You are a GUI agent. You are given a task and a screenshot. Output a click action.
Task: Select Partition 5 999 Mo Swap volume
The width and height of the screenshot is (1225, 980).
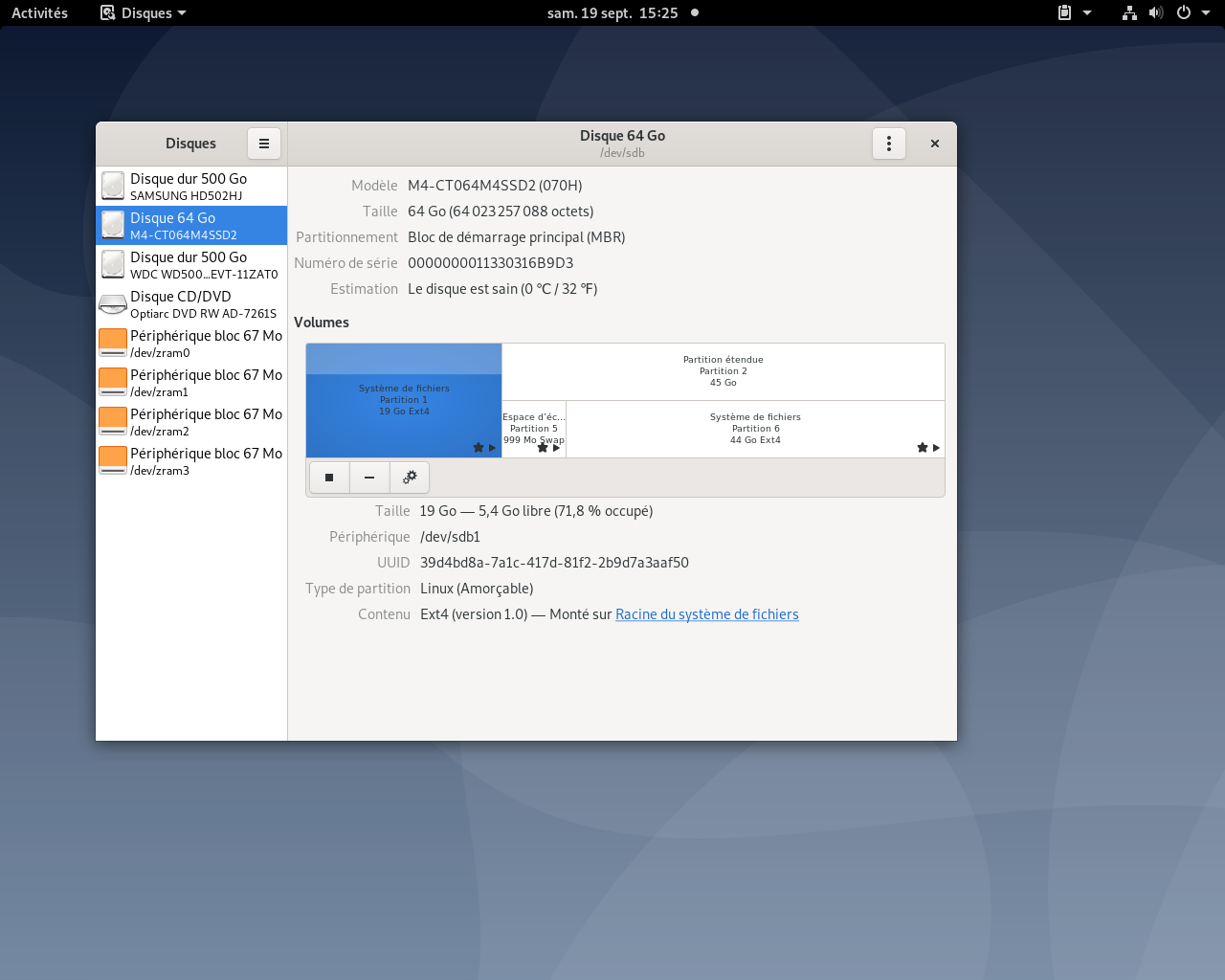534,429
